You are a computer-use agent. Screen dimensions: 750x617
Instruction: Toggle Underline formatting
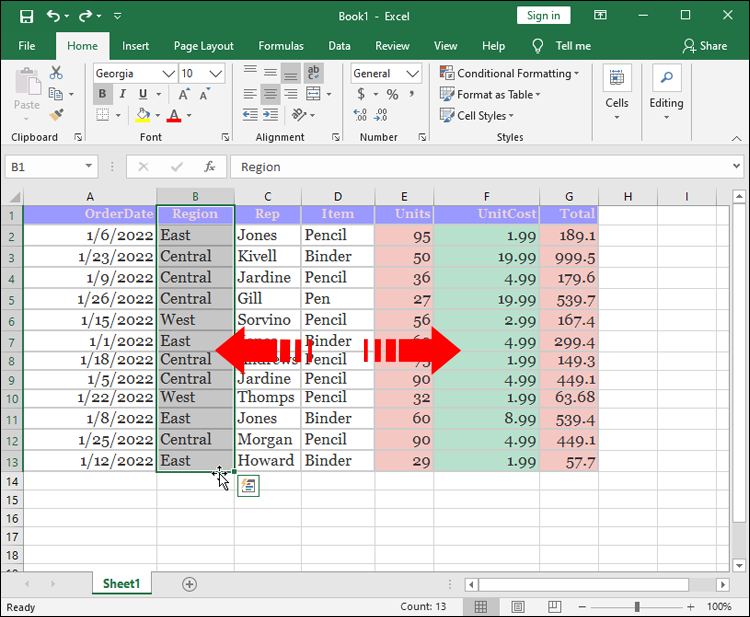coord(142,94)
